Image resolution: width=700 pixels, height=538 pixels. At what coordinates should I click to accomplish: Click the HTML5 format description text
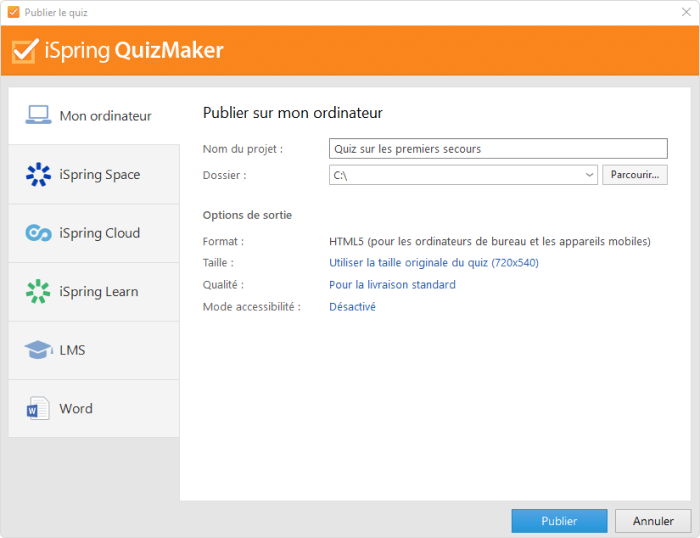490,242
